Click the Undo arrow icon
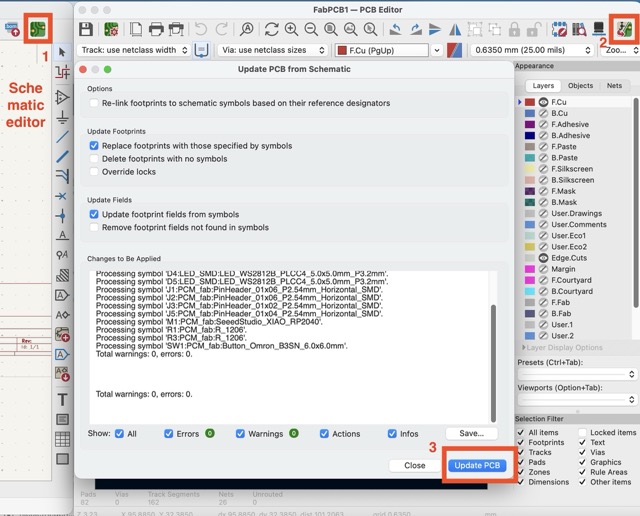The height and width of the screenshot is (516, 640). (201, 29)
